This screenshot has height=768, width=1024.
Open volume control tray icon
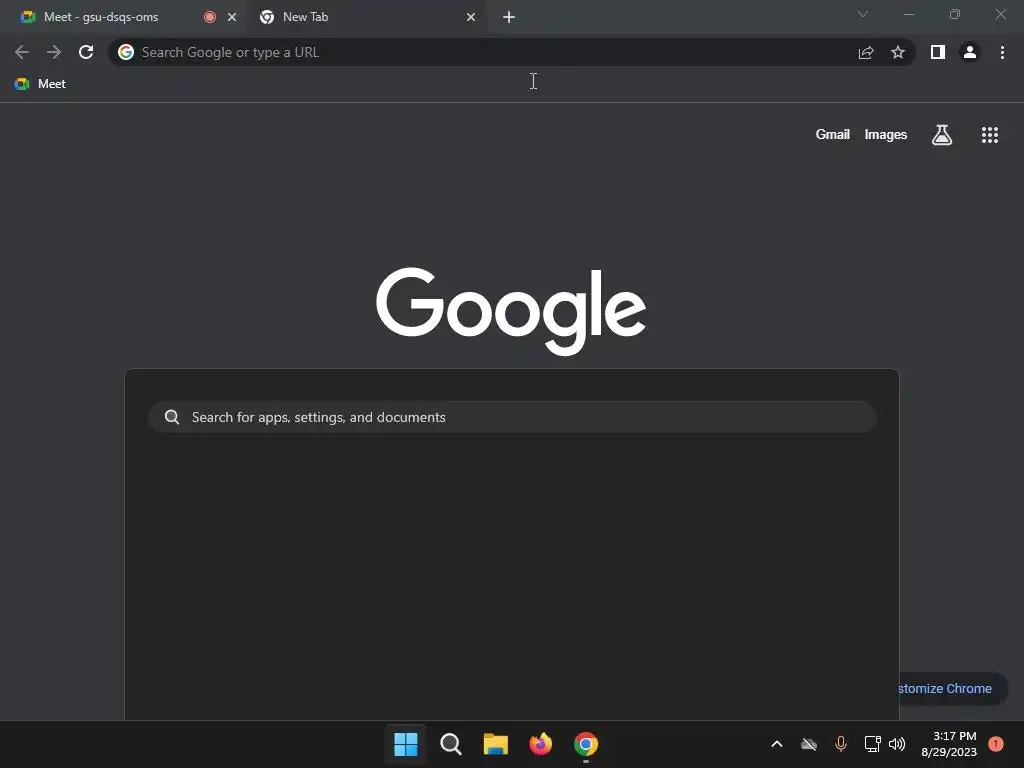pyautogui.click(x=897, y=744)
